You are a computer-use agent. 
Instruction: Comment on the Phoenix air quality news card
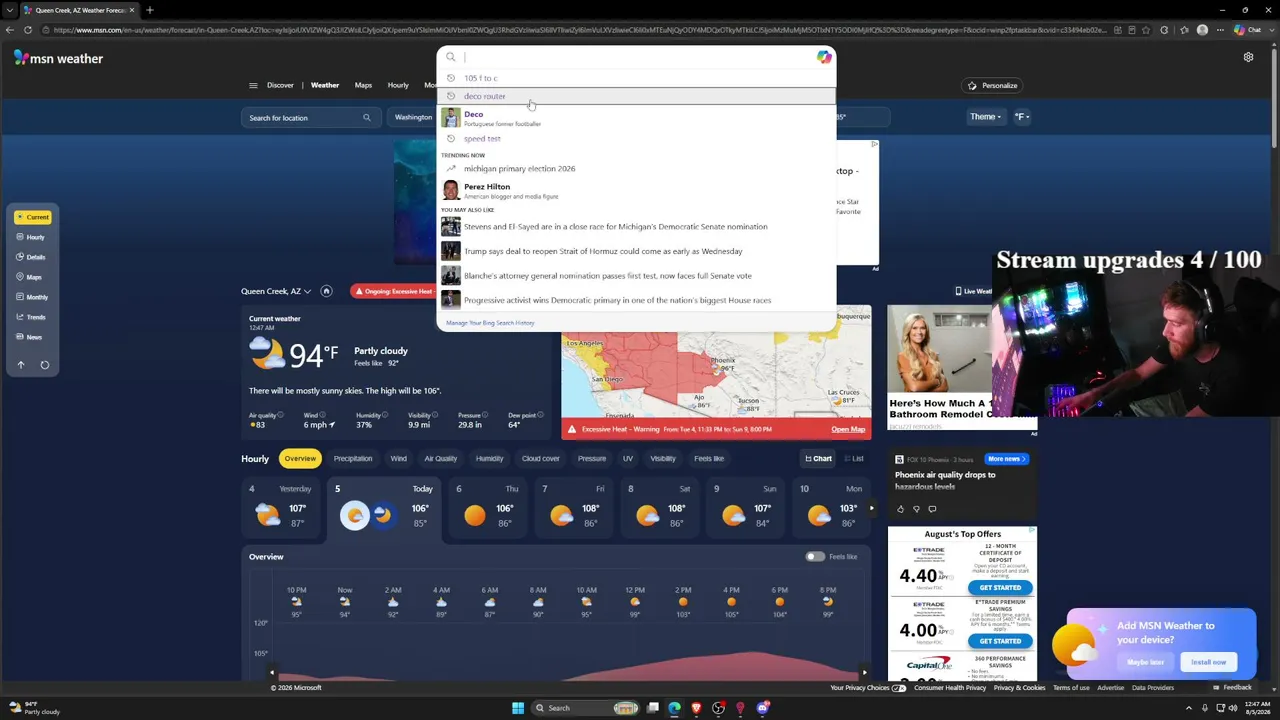pyautogui.click(x=932, y=509)
